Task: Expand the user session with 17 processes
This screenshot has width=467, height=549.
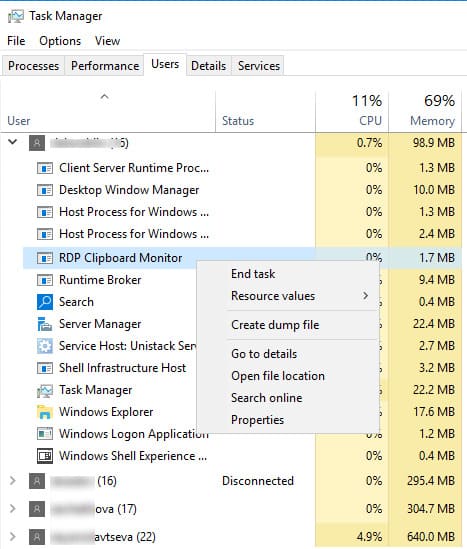Action: click(13, 508)
